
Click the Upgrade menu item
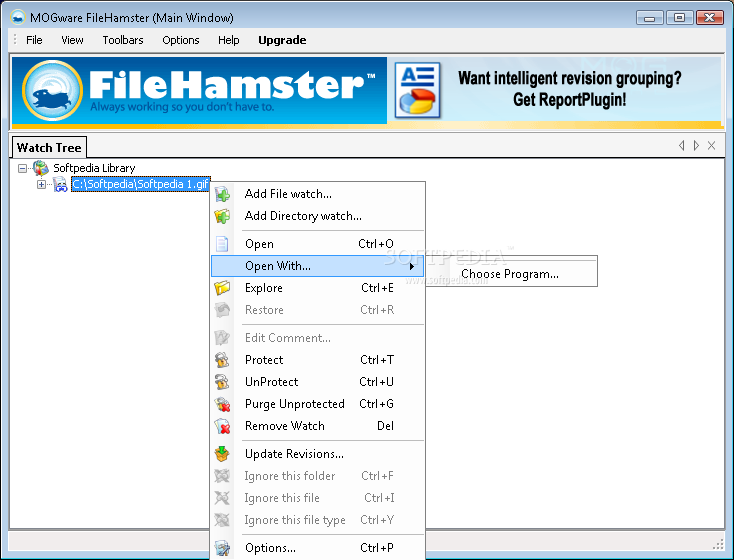pos(282,40)
